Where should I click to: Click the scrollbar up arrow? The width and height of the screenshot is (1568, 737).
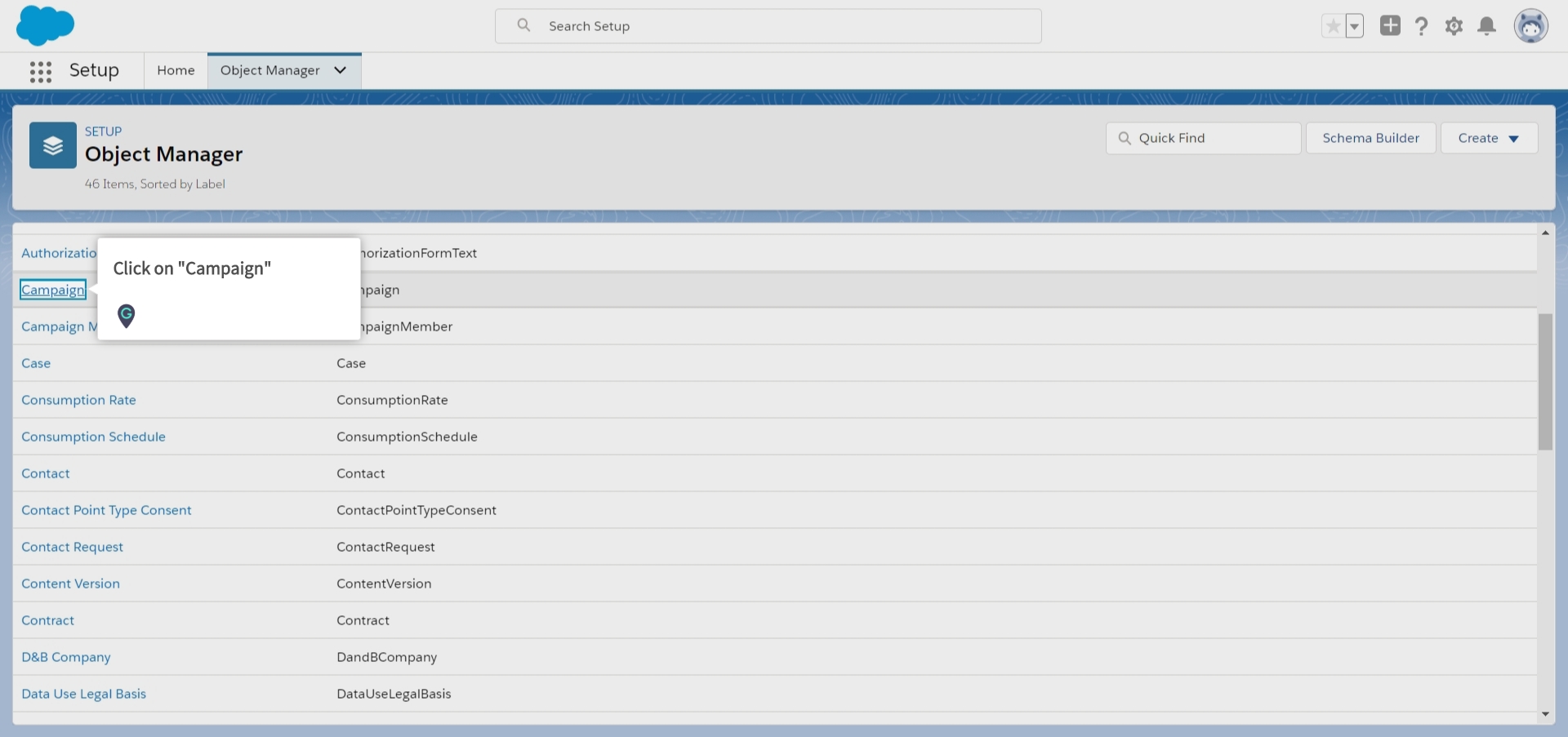point(1545,233)
